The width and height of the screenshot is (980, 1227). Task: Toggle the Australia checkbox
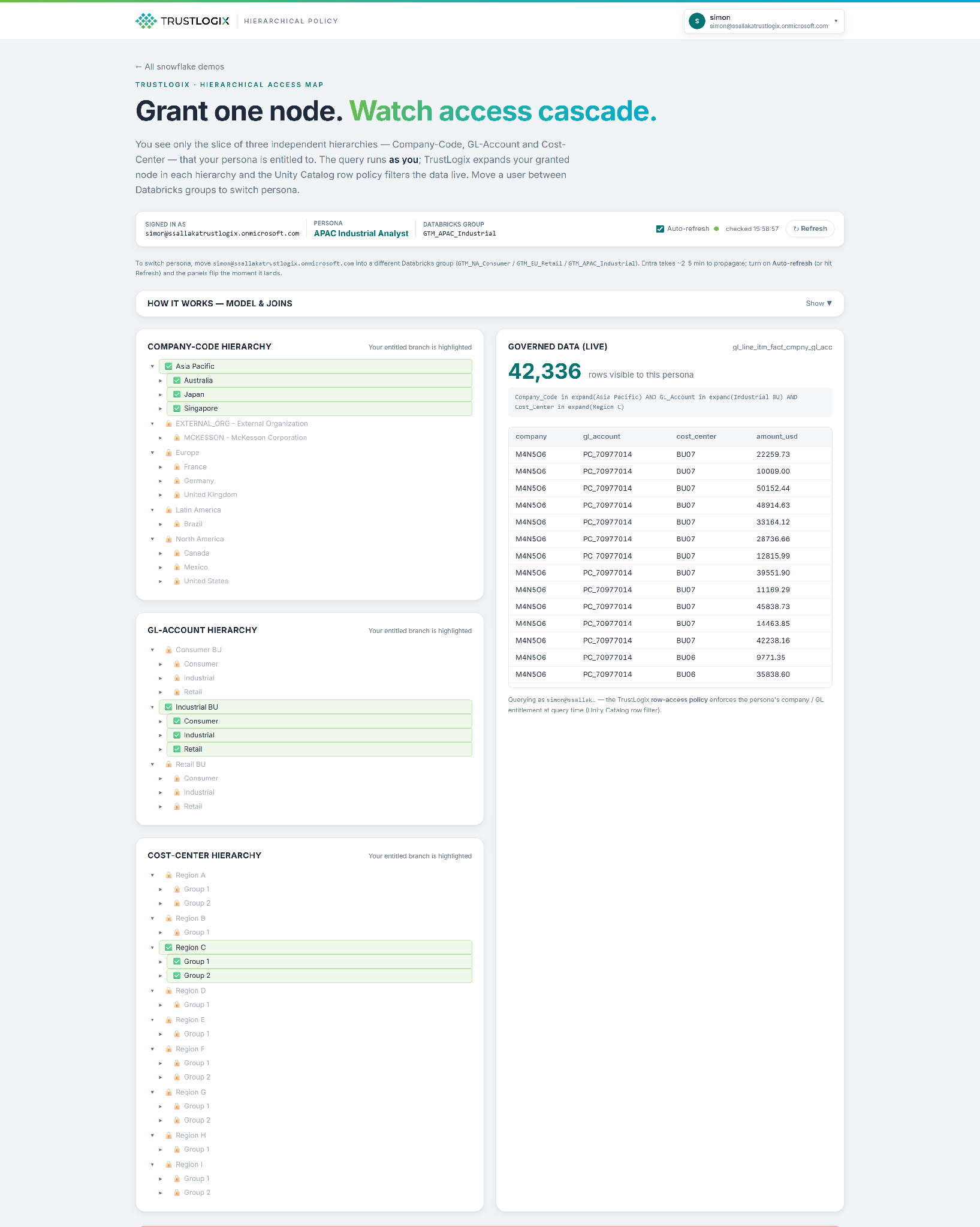177,381
